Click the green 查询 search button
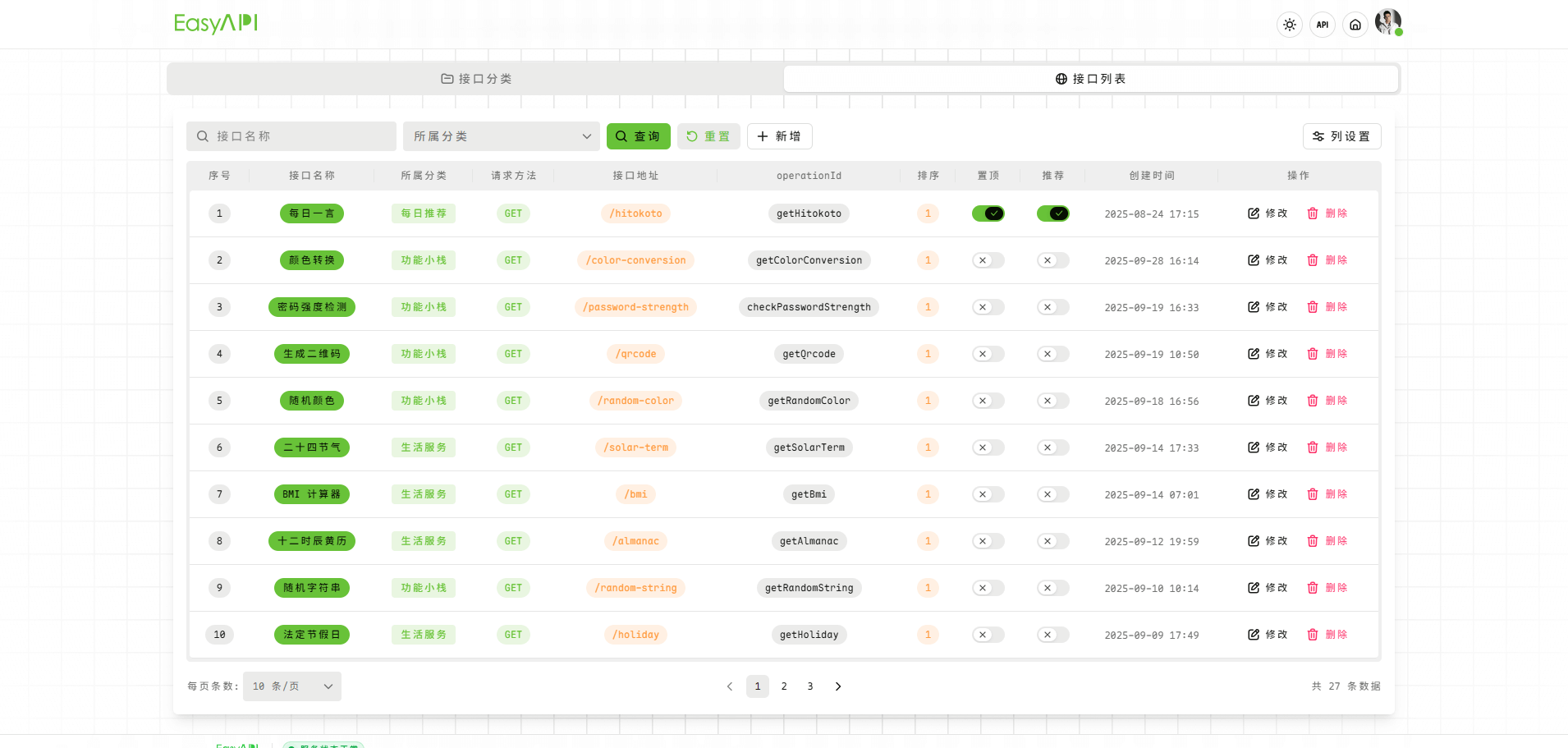Screen dimensions: 1568x748 coord(638,136)
